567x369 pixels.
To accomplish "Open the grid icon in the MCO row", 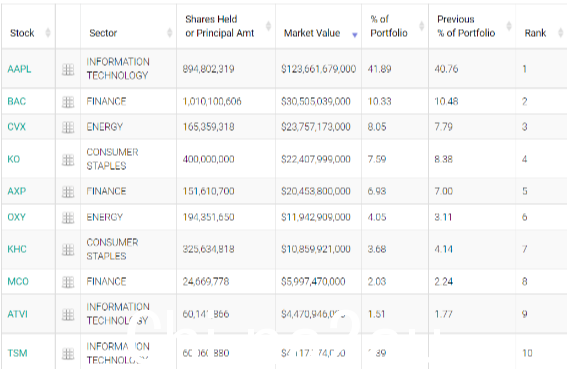I will (68, 282).
